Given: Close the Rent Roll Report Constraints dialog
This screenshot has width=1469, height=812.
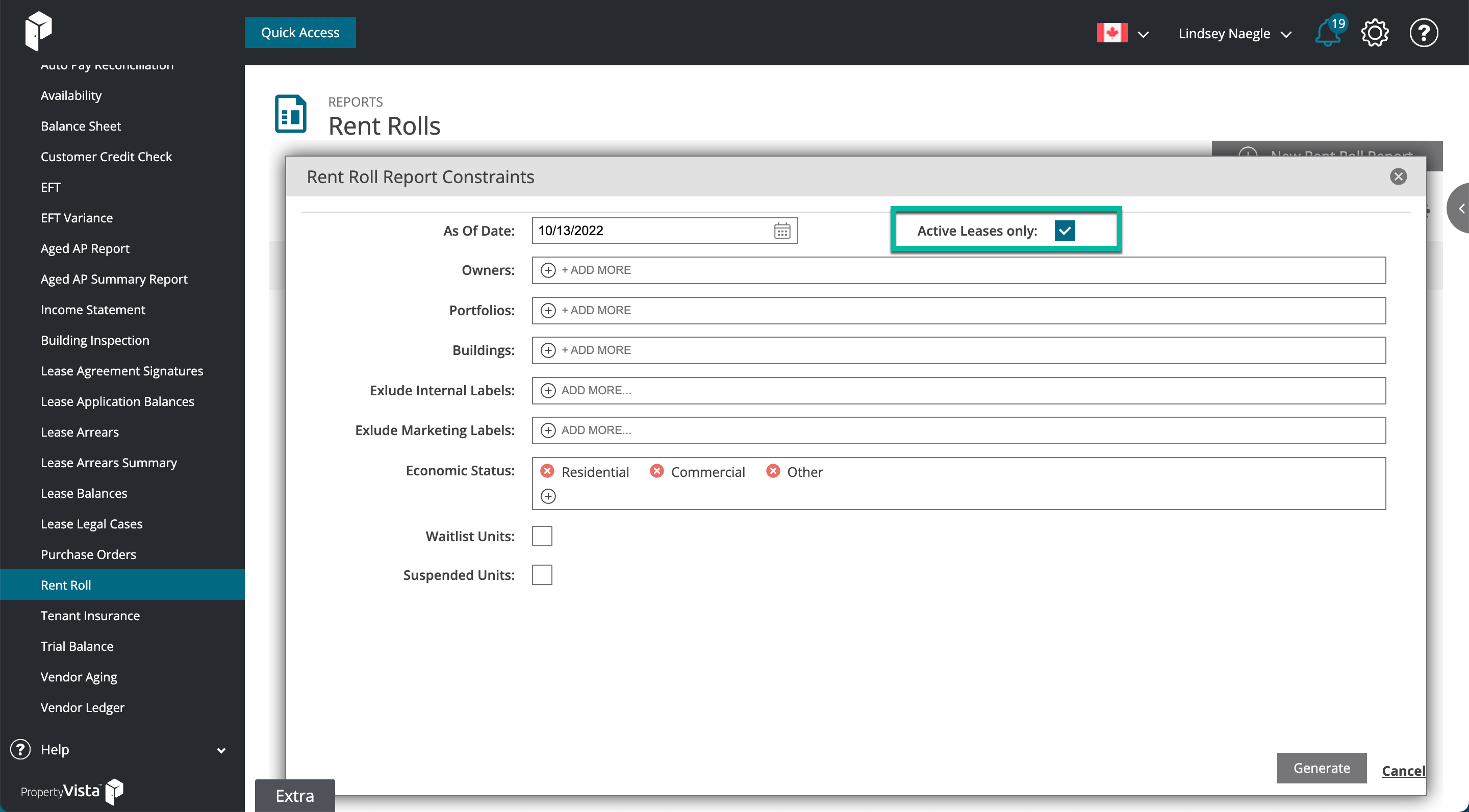Looking at the screenshot, I should tap(1398, 177).
